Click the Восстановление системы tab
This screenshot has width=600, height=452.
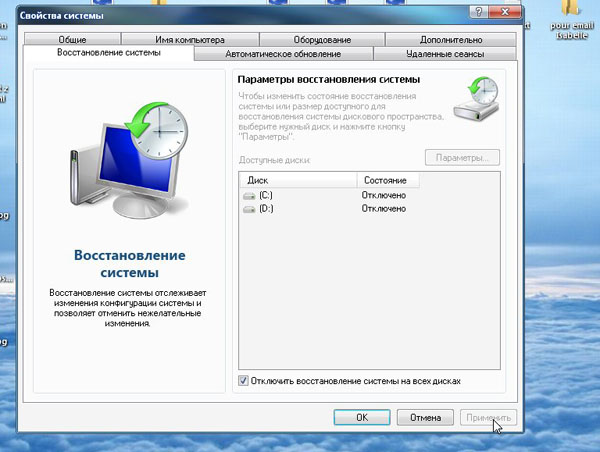click(108, 53)
